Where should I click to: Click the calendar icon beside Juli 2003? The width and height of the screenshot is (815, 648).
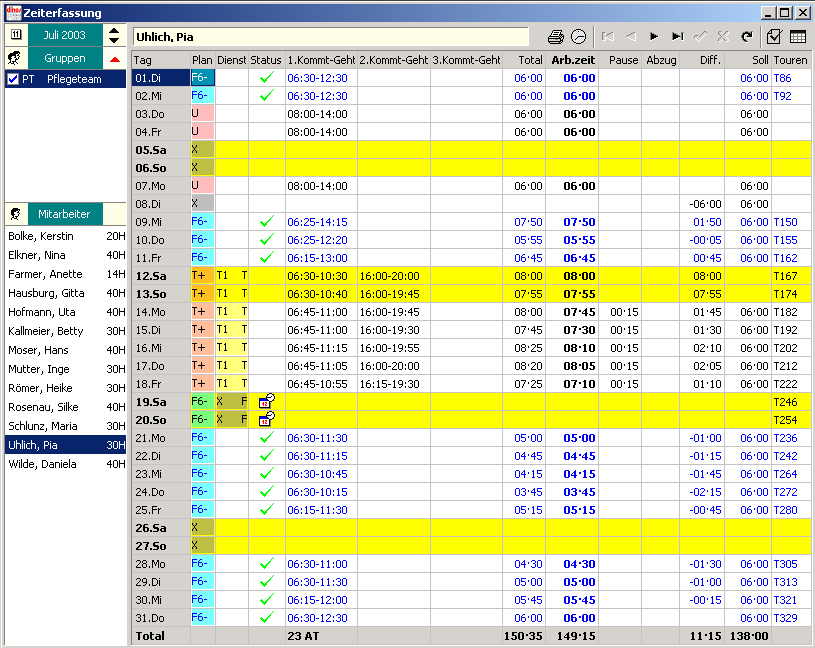coord(16,35)
